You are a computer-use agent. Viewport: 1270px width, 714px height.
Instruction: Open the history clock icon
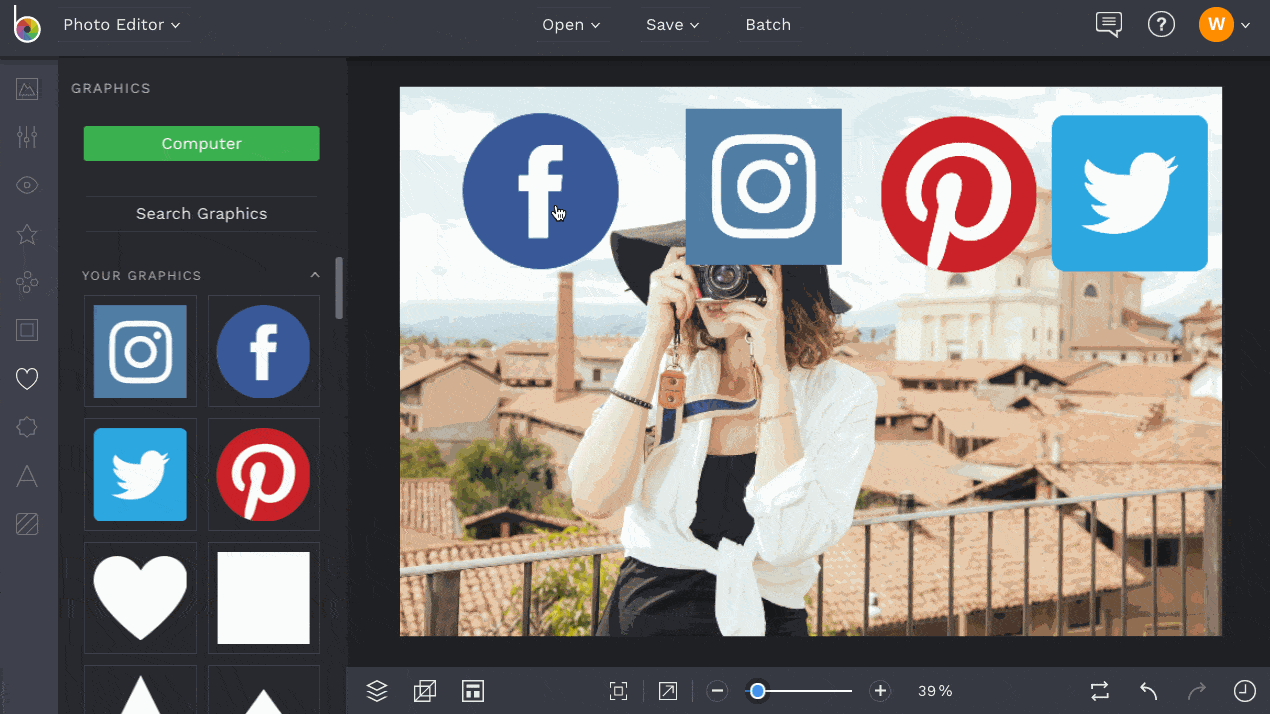1245,691
